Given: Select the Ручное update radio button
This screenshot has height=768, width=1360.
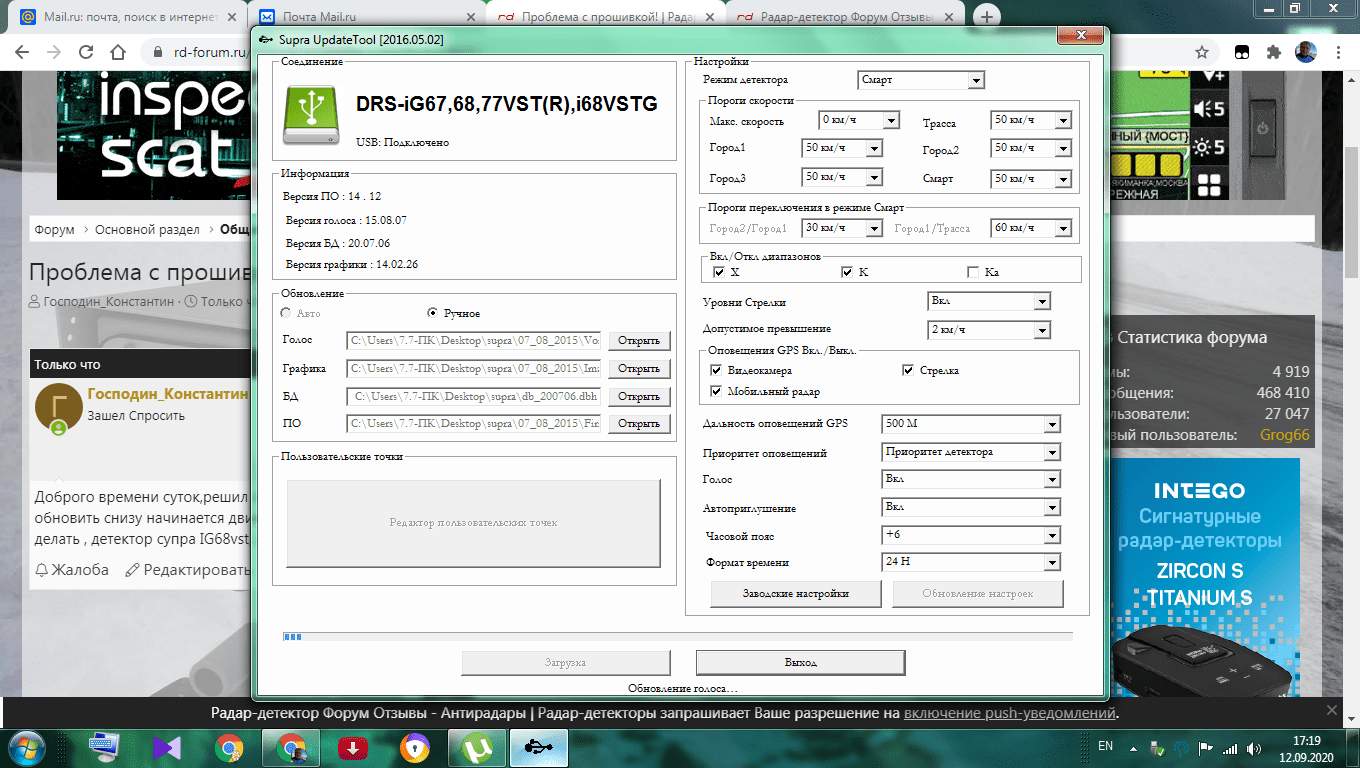Looking at the screenshot, I should (x=433, y=313).
